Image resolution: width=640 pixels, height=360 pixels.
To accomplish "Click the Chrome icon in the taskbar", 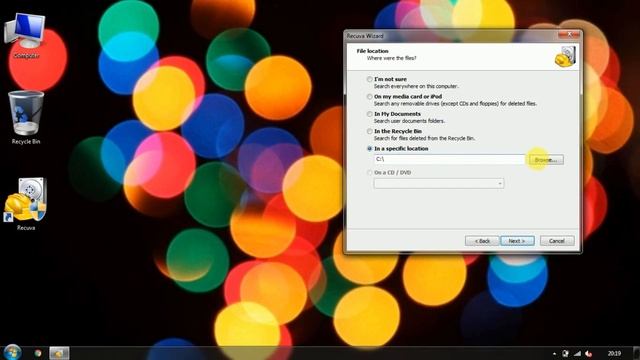I will 38,353.
